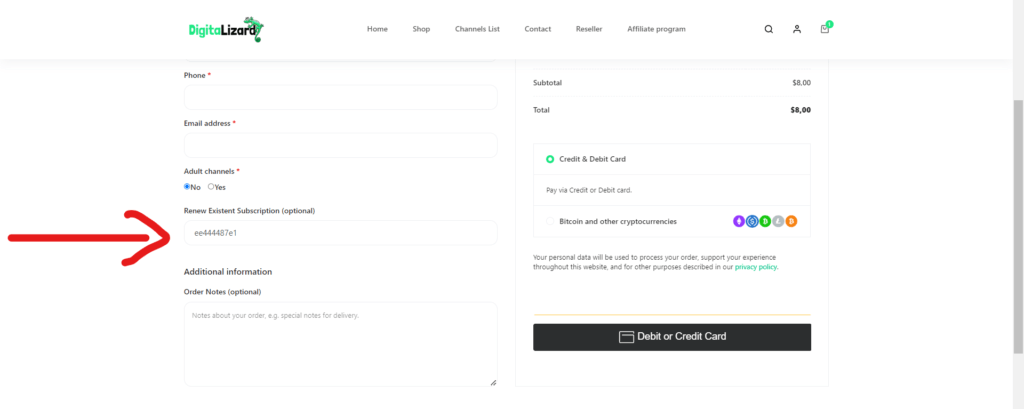
Task: Focus the Email address input field
Action: 341,145
